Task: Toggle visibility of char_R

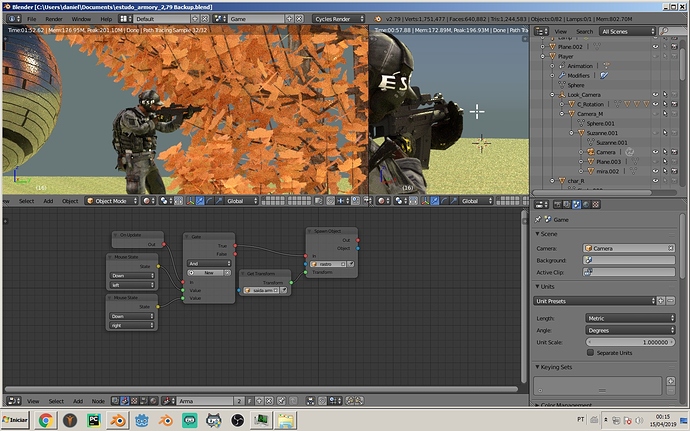Action: click(655, 181)
